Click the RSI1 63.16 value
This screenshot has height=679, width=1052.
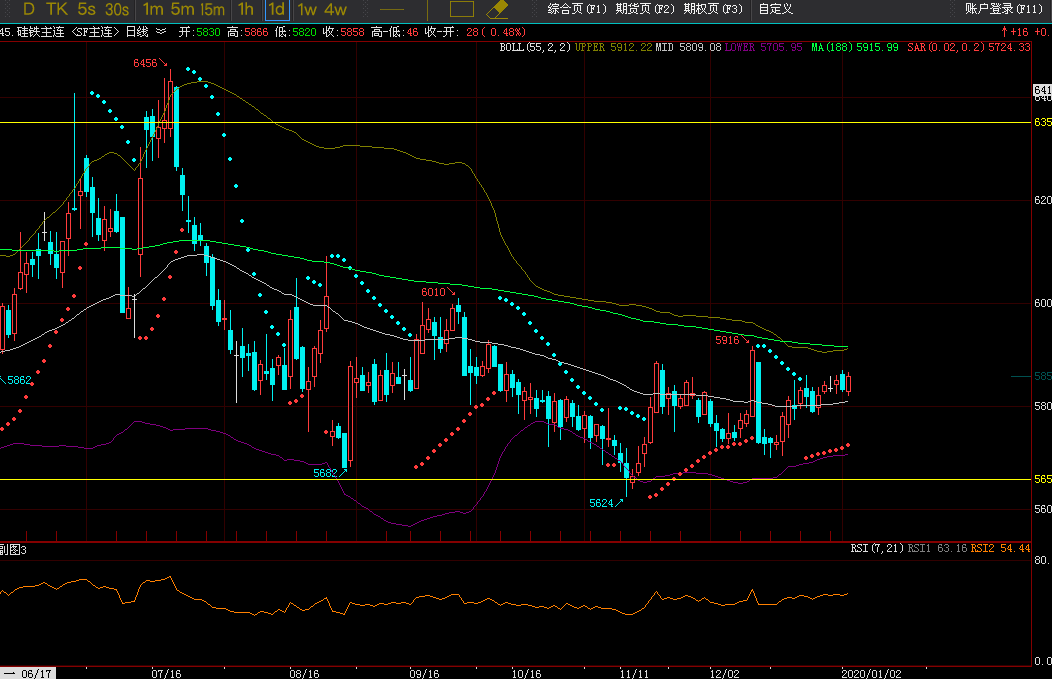937,548
